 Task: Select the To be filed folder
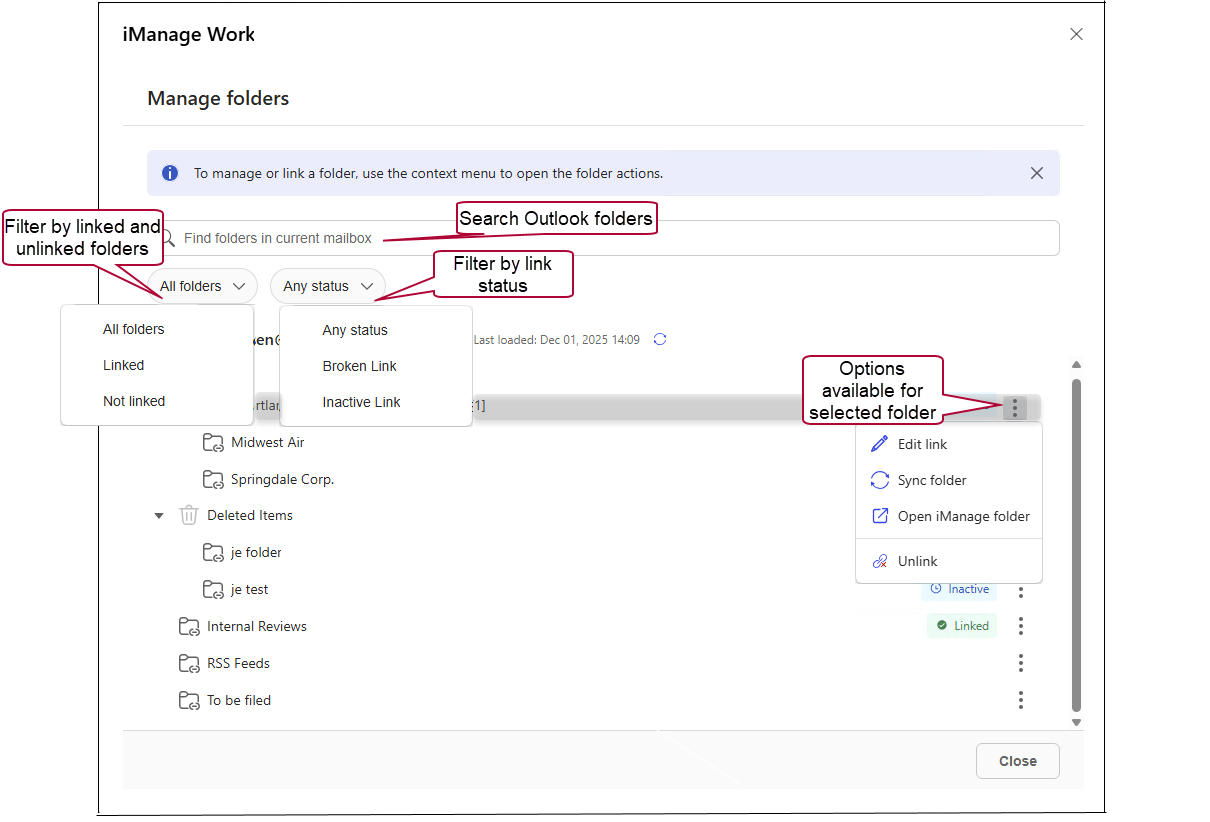[239, 700]
